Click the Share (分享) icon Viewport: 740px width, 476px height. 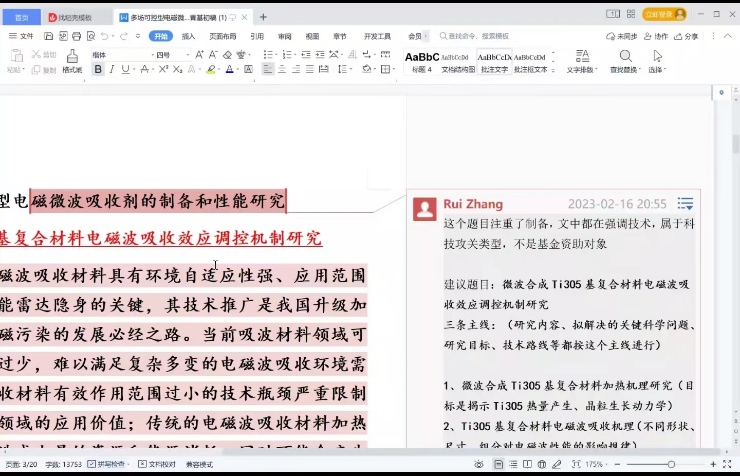[x=685, y=36]
